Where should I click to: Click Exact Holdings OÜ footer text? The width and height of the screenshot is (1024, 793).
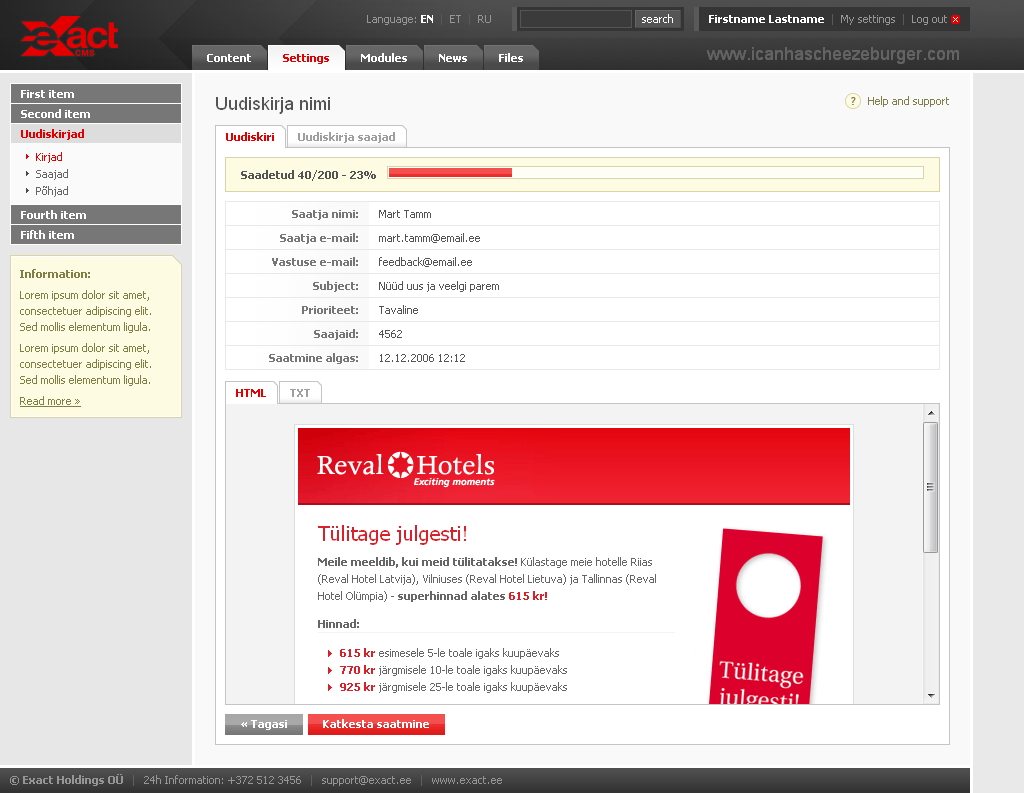coord(67,780)
